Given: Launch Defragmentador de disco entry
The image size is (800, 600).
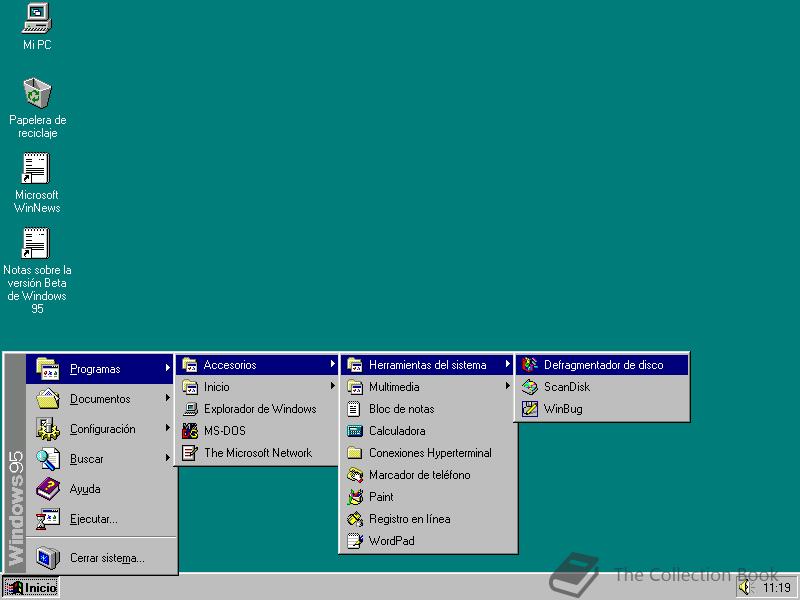Looking at the screenshot, I should tap(603, 364).
